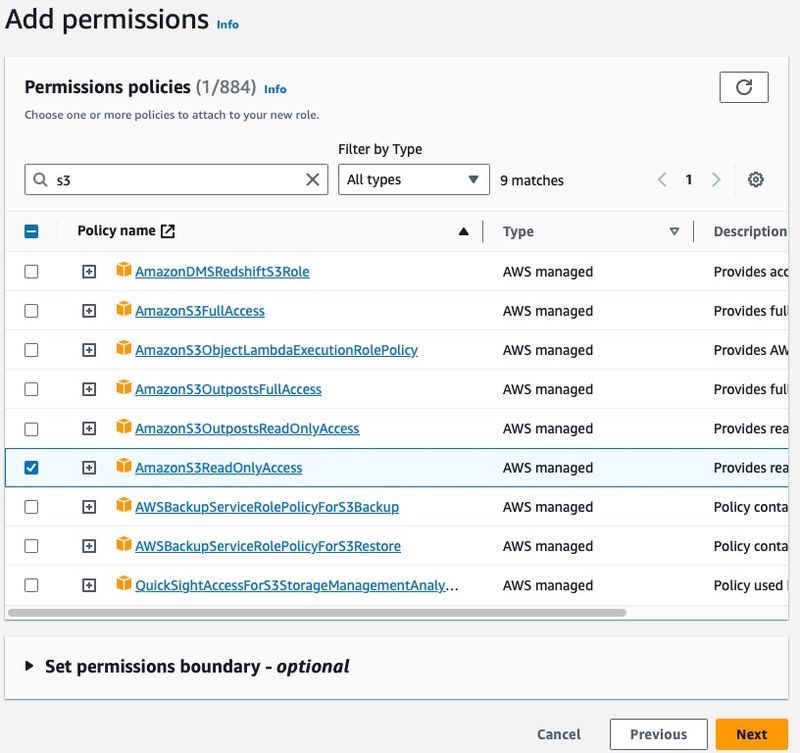Open table preferences gear icon
This screenshot has width=800, height=753.
pos(756,180)
